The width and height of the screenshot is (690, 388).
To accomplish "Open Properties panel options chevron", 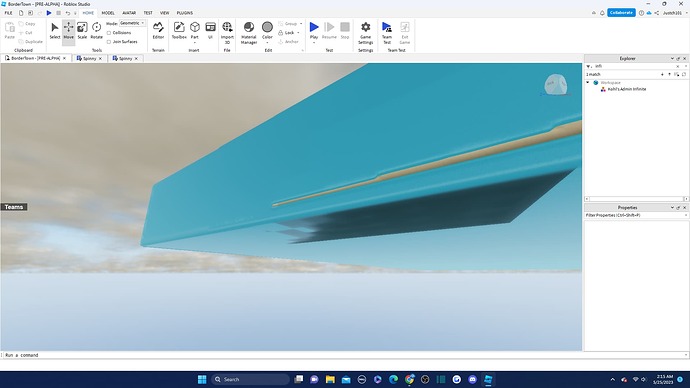I will 672,207.
